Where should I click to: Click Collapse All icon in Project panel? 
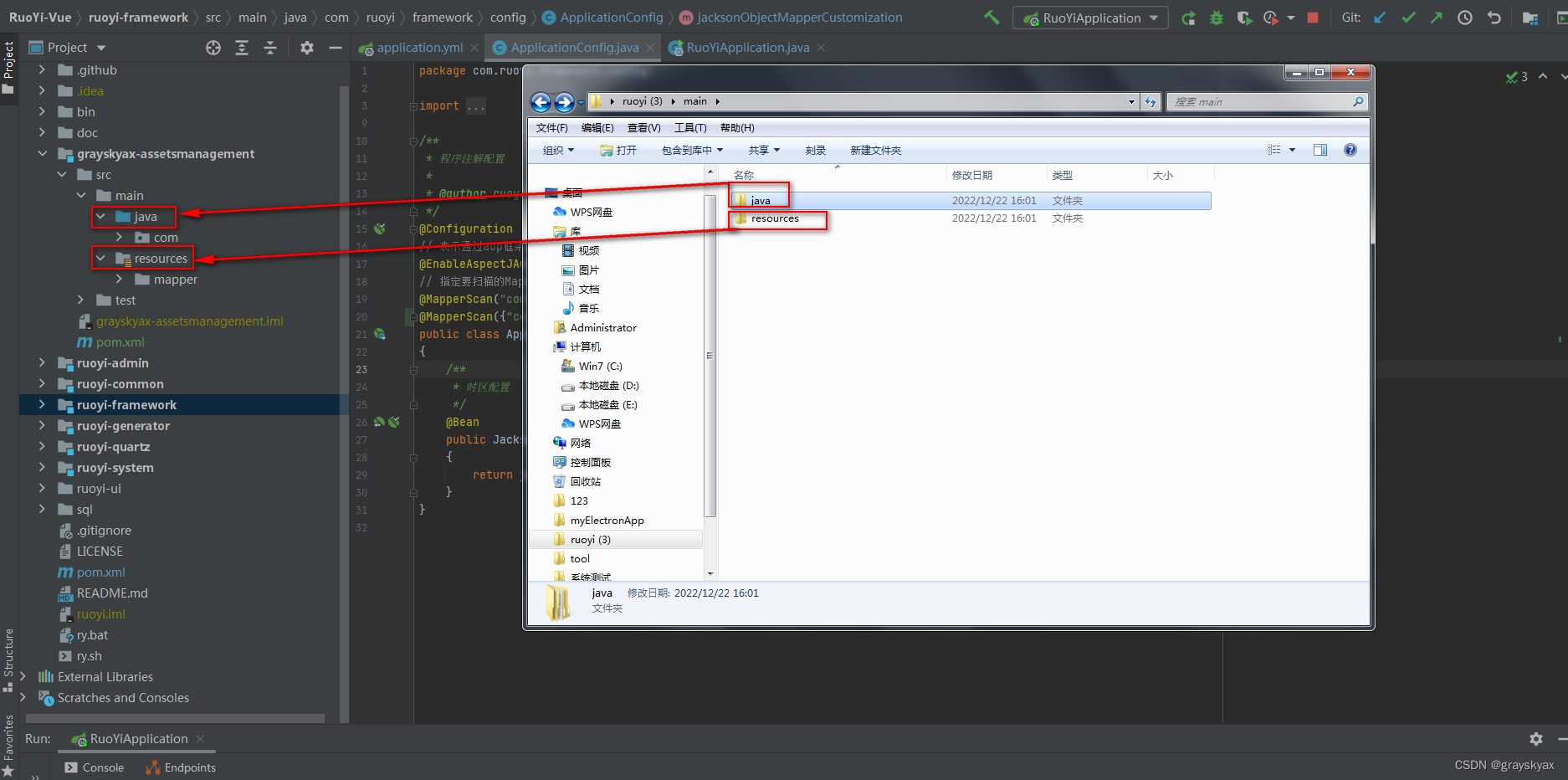[270, 48]
